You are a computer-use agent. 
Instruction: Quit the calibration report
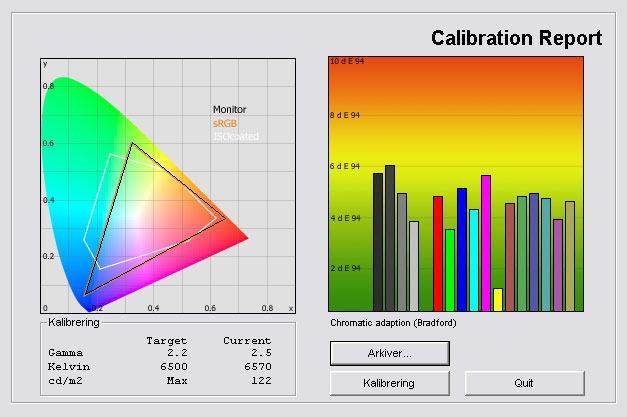[525, 383]
